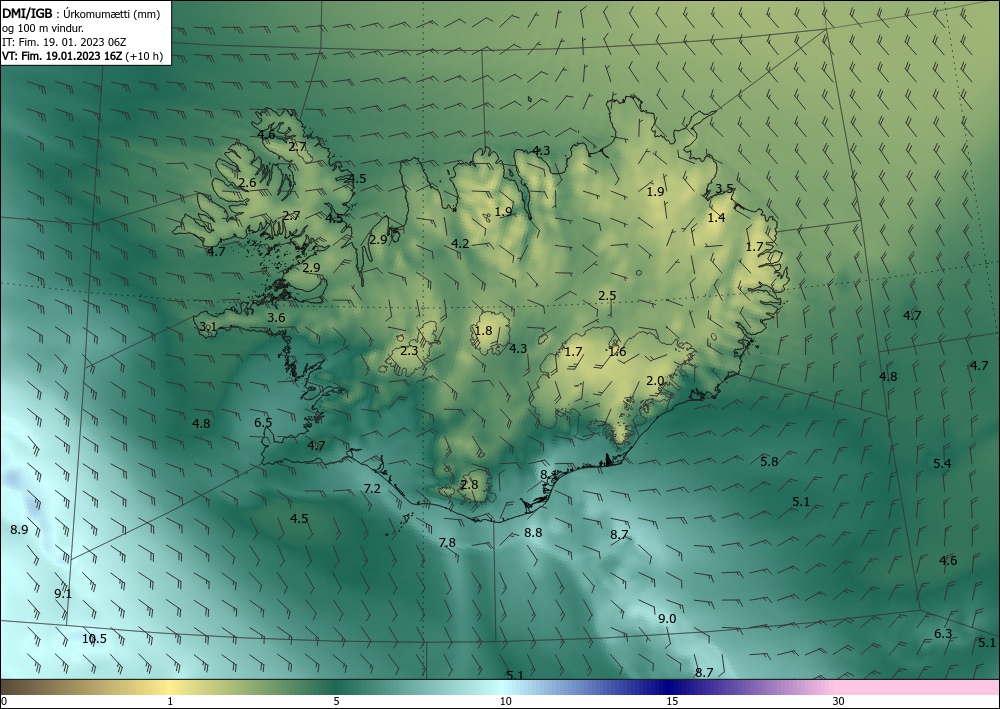Click the 8.9 value on the map
Image resolution: width=1000 pixels, height=709 pixels.
tap(20, 529)
